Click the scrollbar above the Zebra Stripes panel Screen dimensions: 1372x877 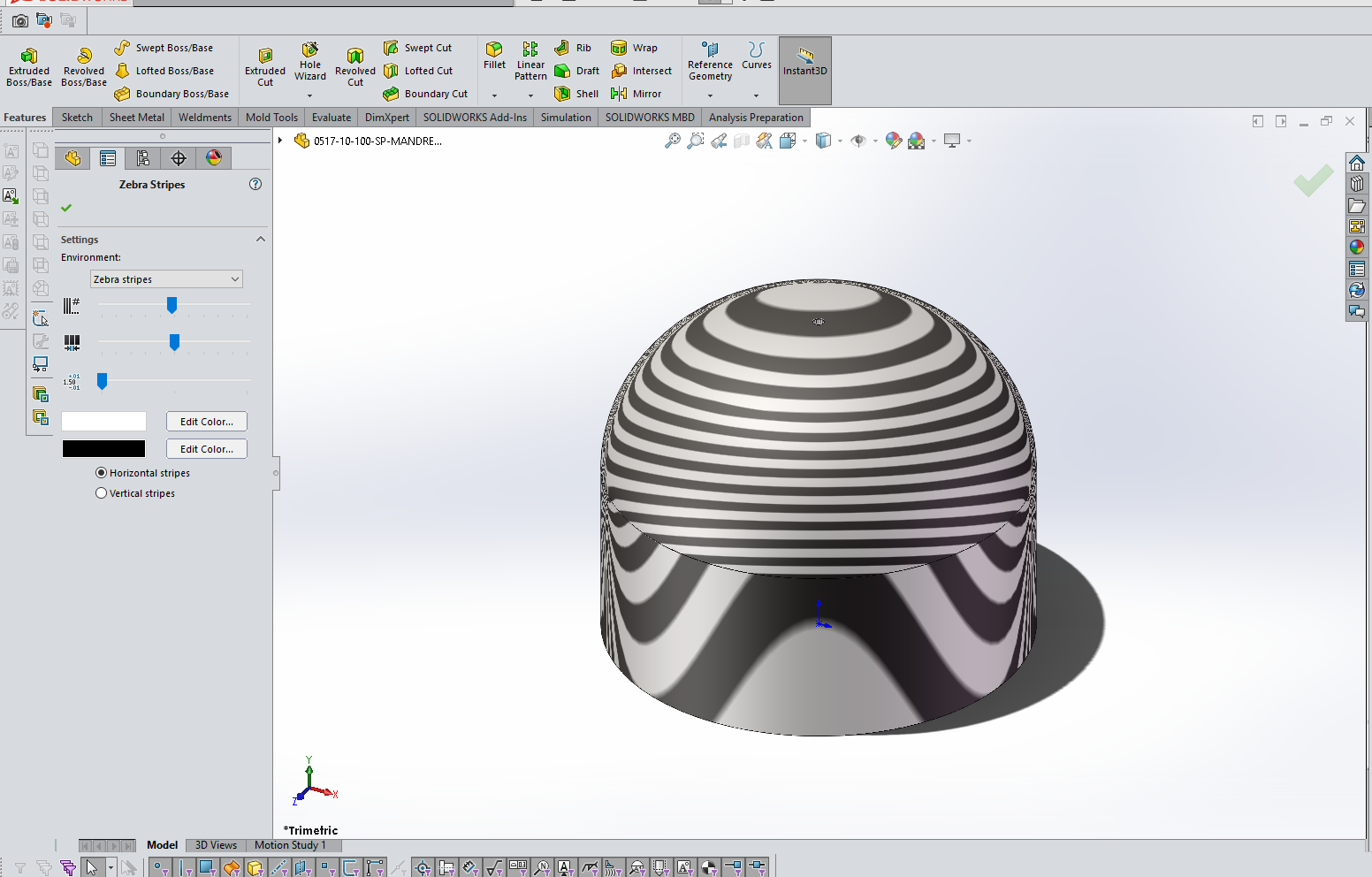[164, 136]
